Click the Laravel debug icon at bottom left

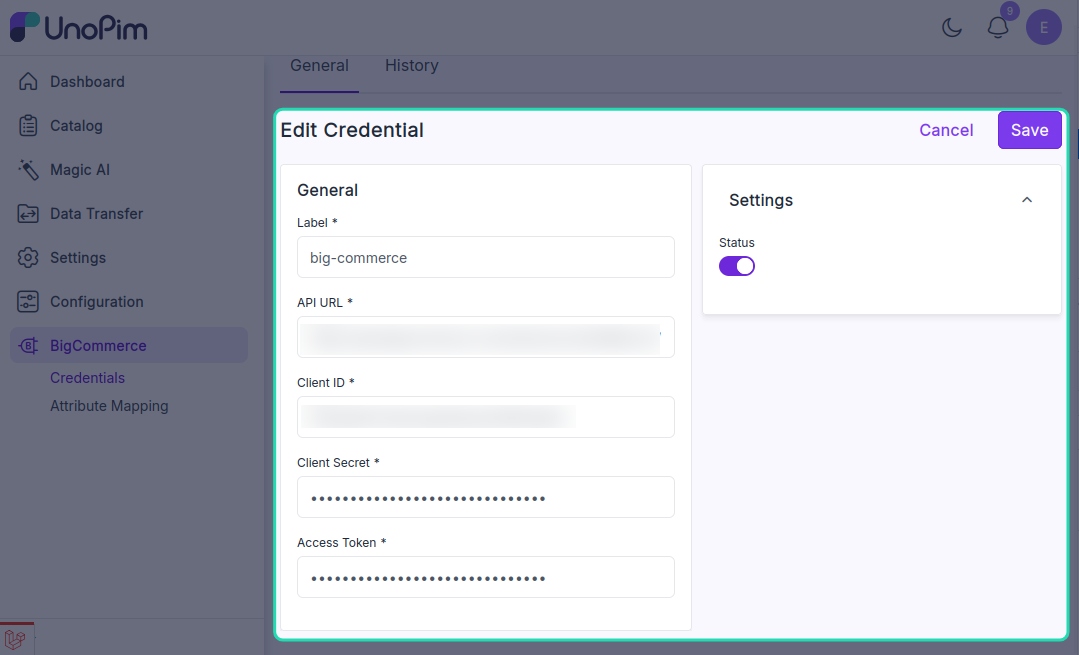pos(16,639)
